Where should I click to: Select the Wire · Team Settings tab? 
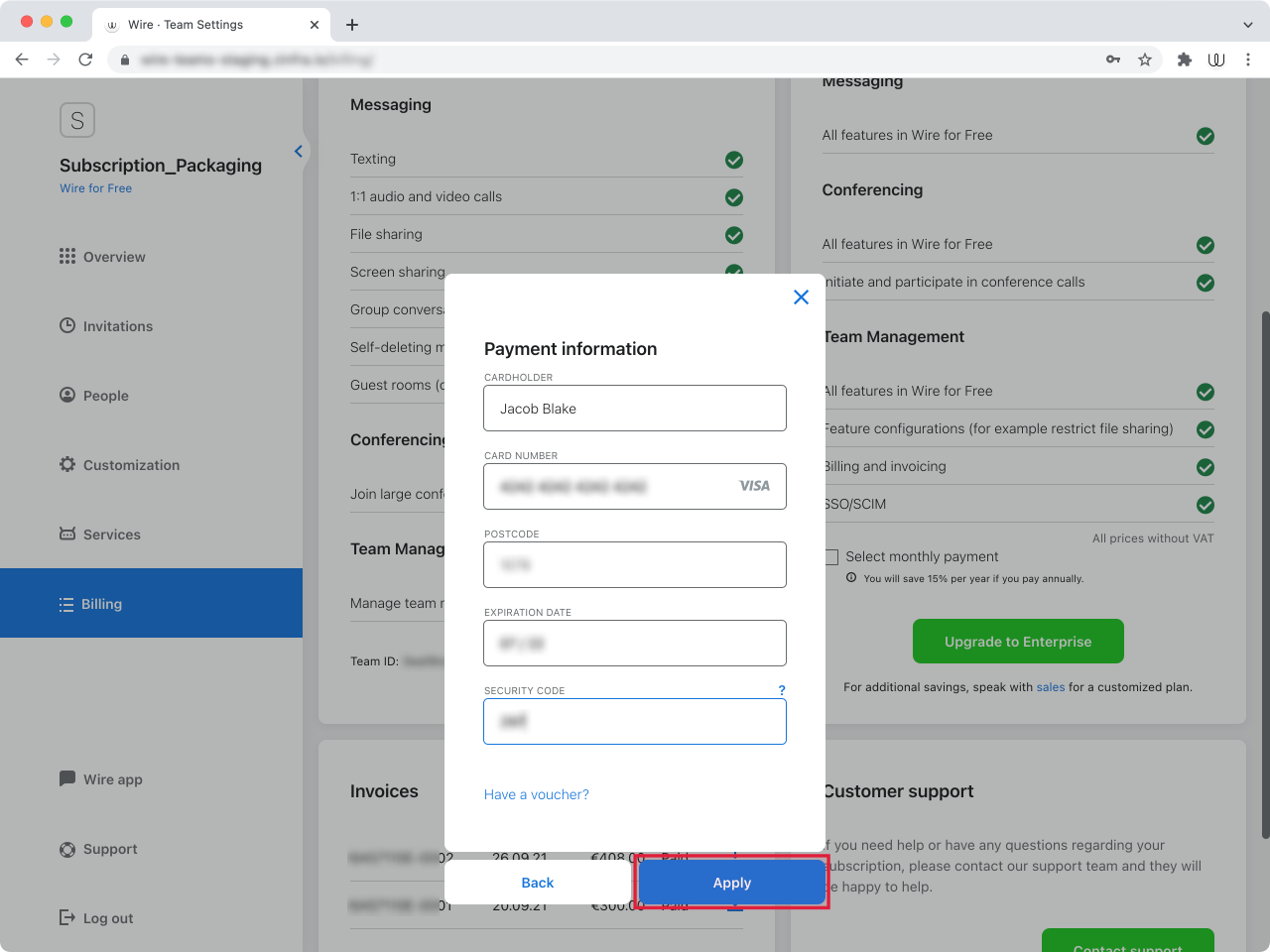211,25
